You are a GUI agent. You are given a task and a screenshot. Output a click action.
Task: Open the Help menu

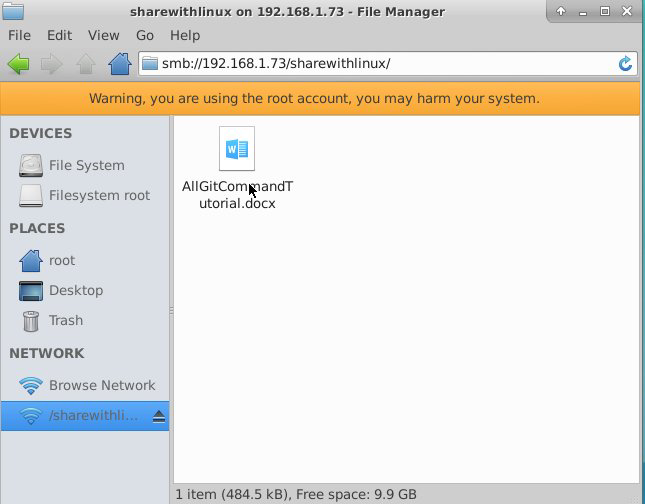click(x=185, y=35)
